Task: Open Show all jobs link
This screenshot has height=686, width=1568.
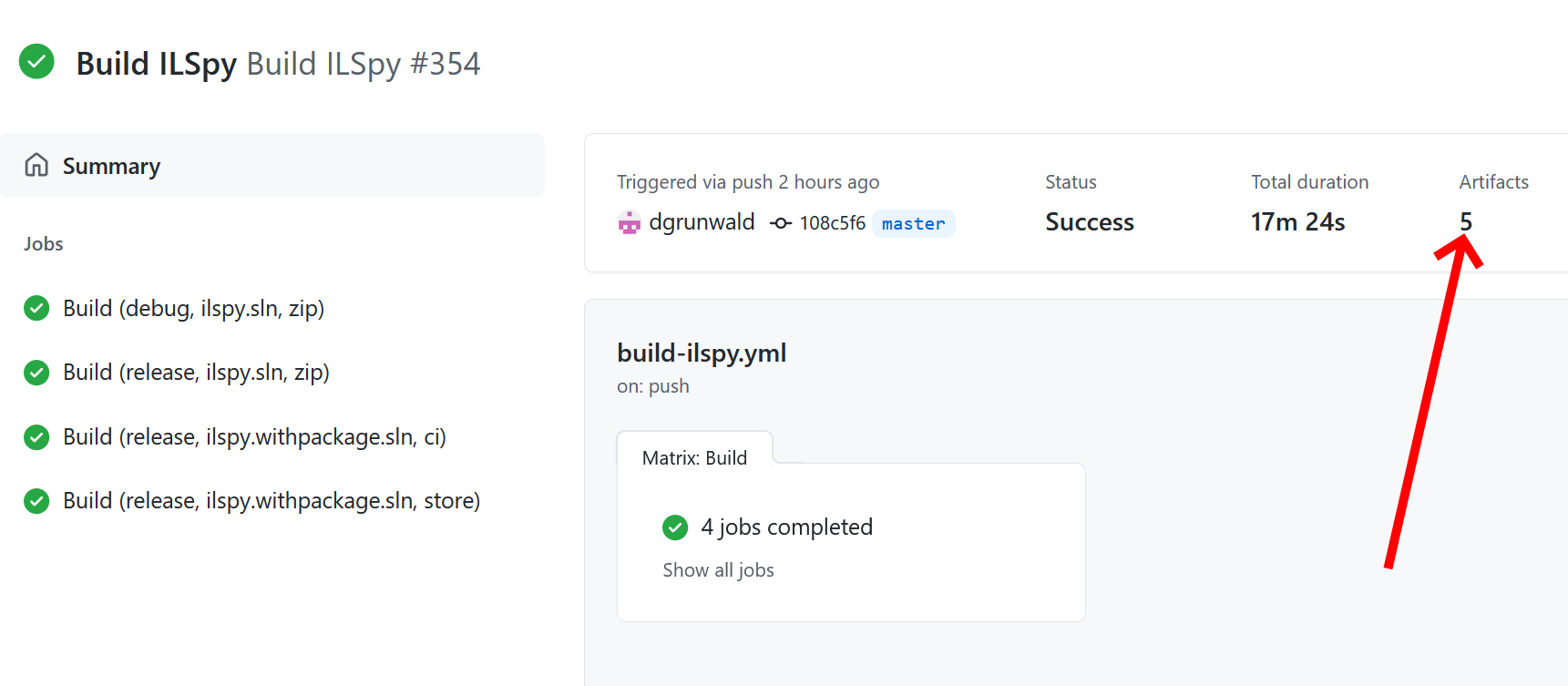Action: click(719, 569)
